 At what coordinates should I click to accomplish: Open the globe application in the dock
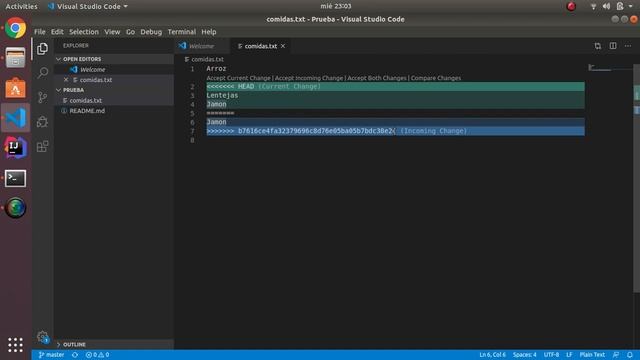tap(16, 208)
